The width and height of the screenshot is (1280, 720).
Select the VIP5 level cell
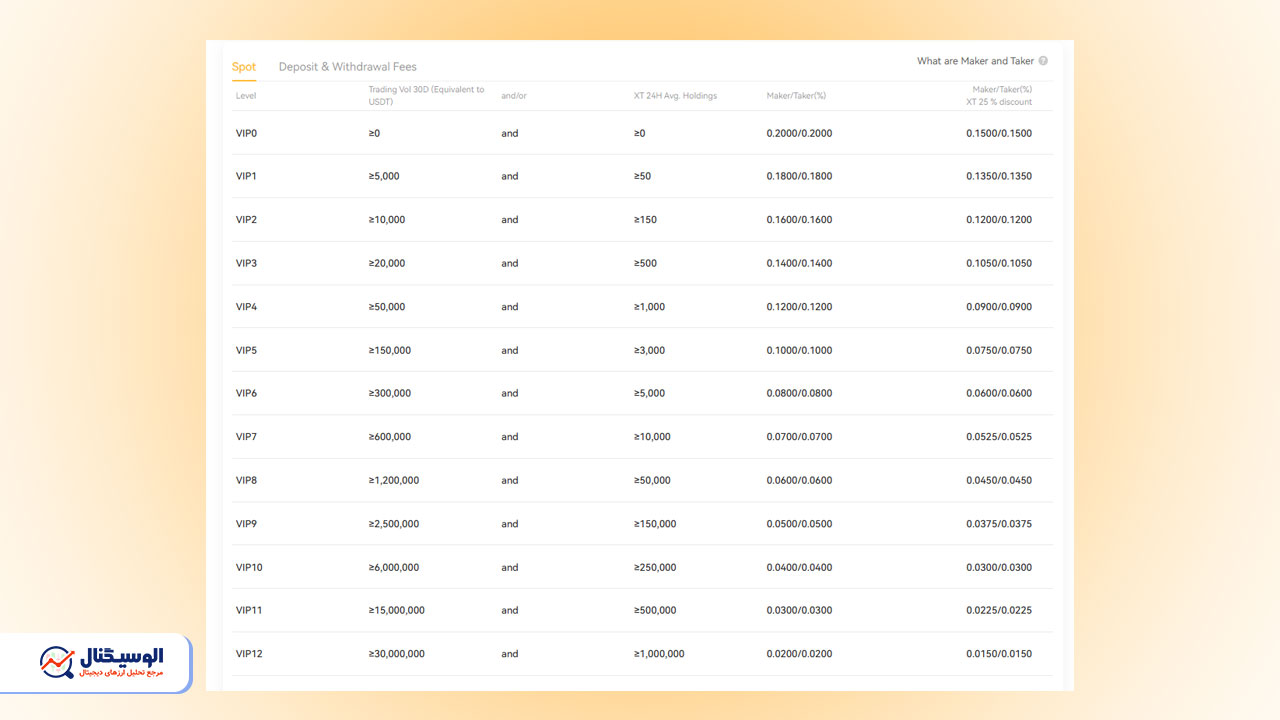click(x=246, y=350)
